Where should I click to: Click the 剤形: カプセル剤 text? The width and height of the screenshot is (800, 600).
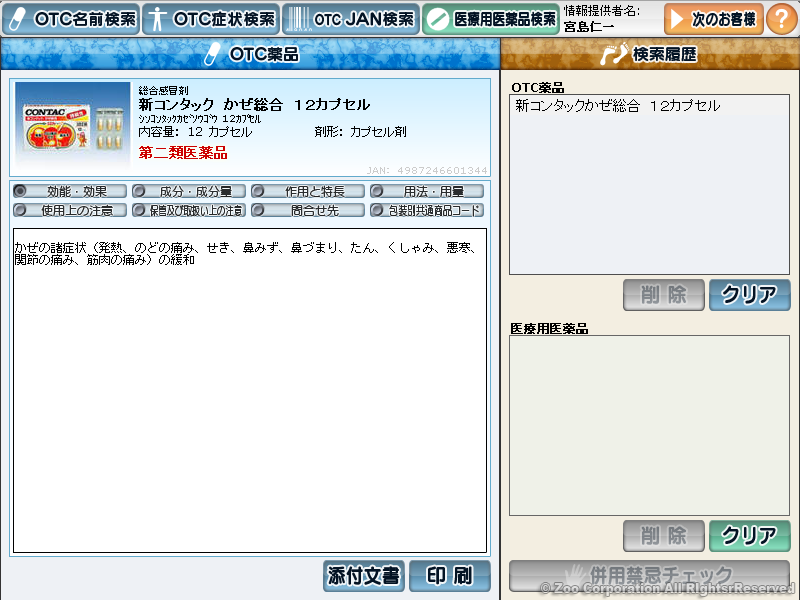tap(360, 132)
